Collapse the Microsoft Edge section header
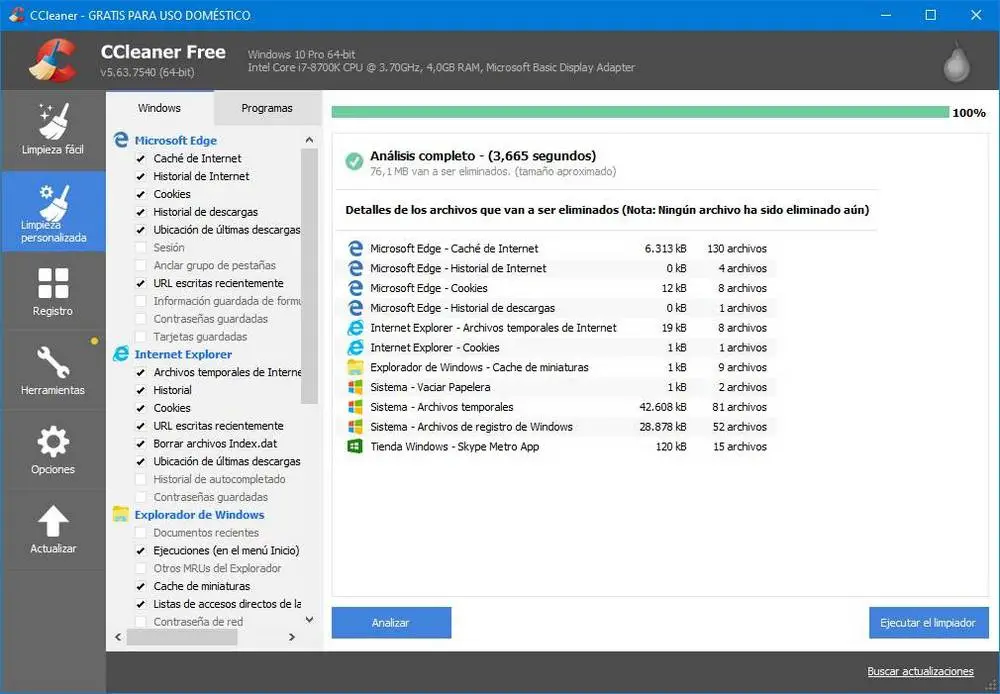1000x694 pixels. point(175,140)
